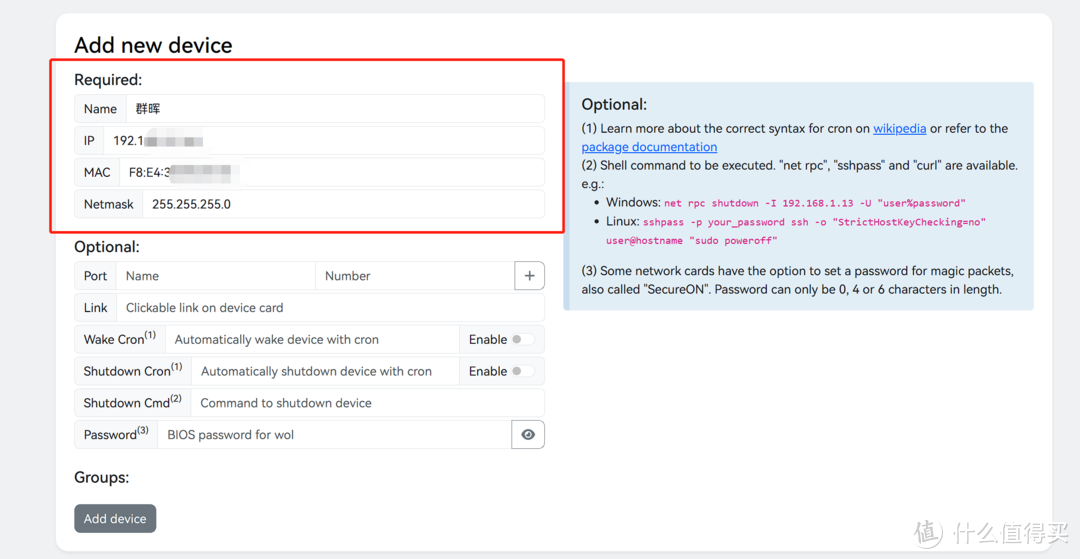Click the Add new device heading
1080x559 pixels.
point(153,45)
